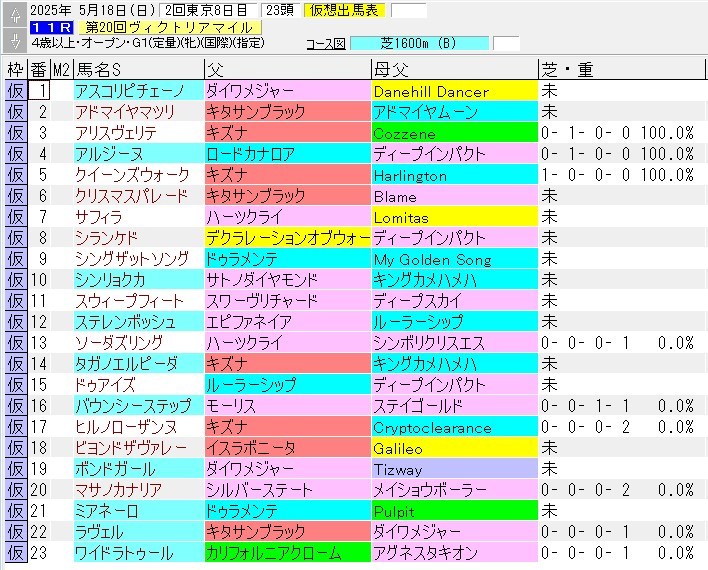Click the 仮 cell for アスコリピチェーノ

[16, 91]
